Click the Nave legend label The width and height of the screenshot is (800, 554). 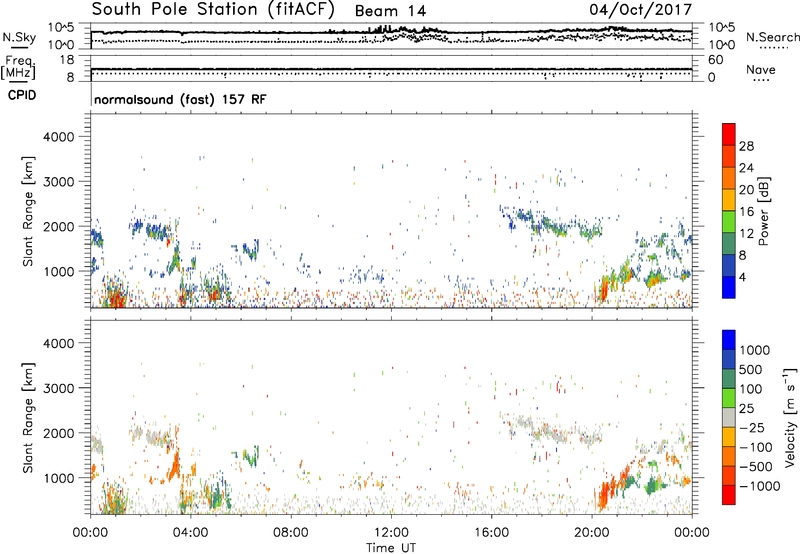(x=761, y=69)
